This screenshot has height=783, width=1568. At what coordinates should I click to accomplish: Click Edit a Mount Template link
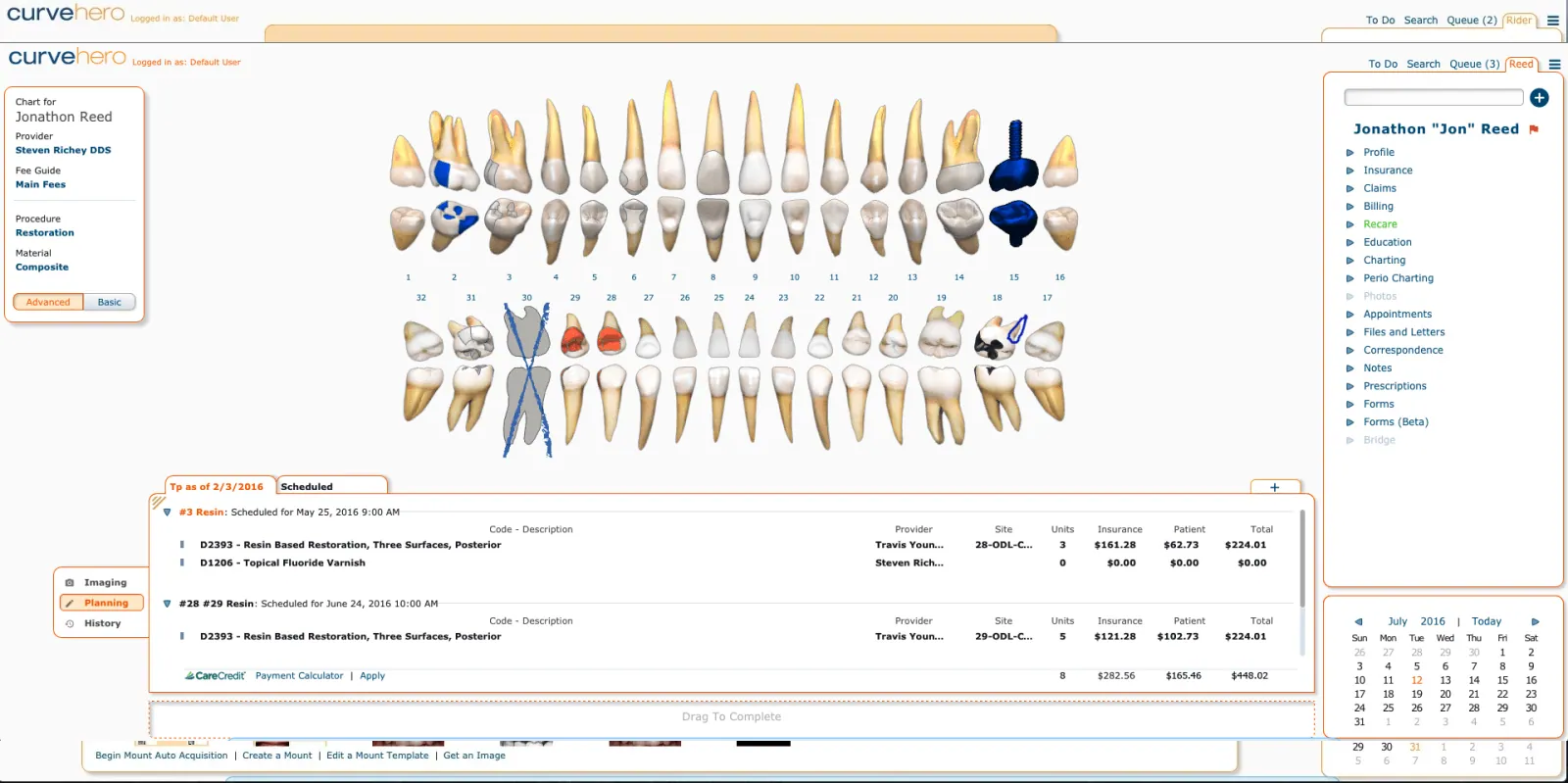(377, 756)
